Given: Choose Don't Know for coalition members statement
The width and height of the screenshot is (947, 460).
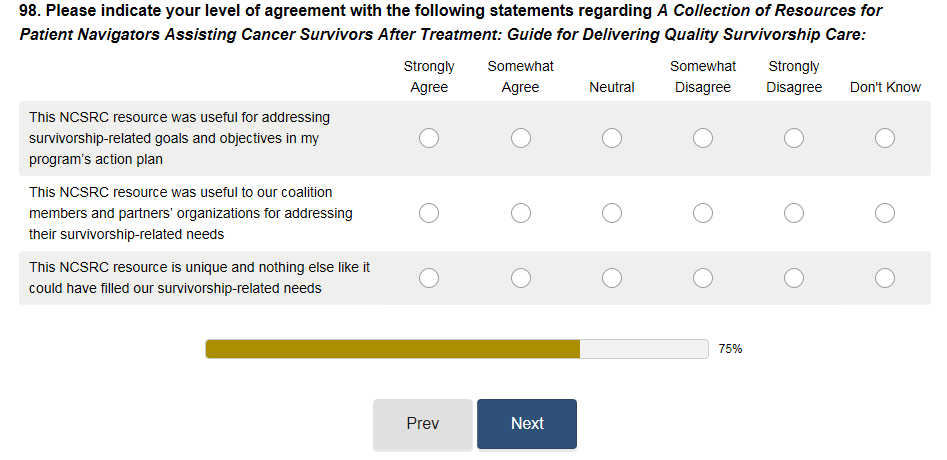Looking at the screenshot, I should tap(885, 212).
